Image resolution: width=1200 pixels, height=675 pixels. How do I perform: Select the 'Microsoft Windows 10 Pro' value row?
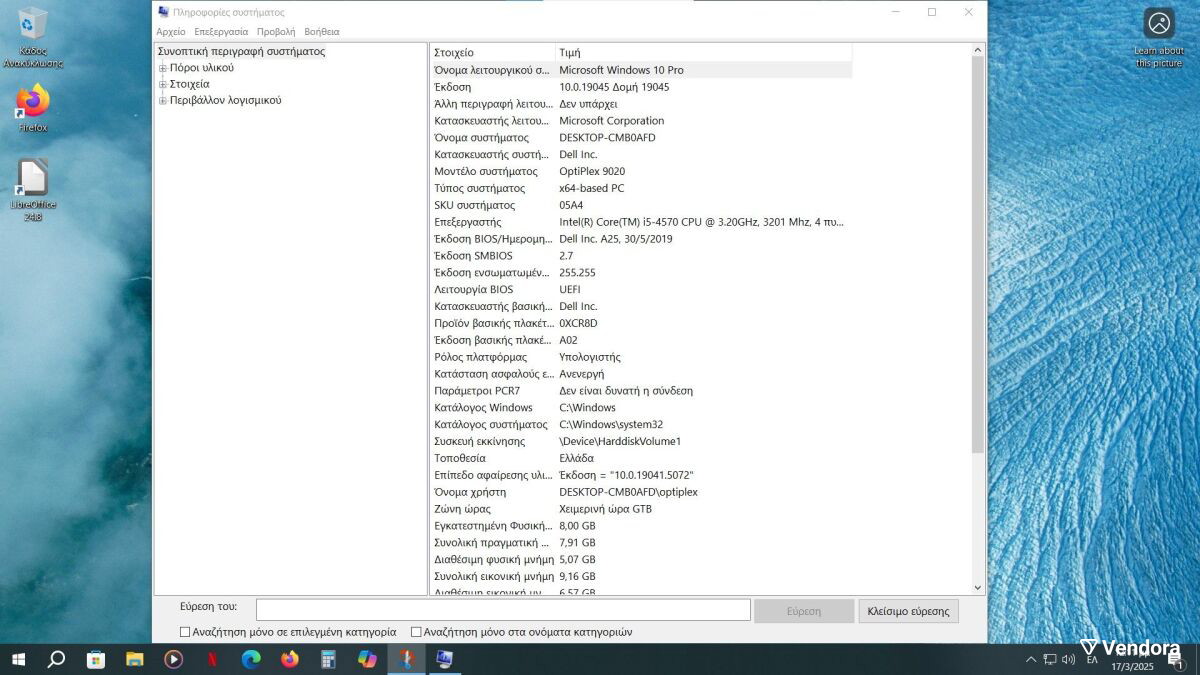(641, 70)
